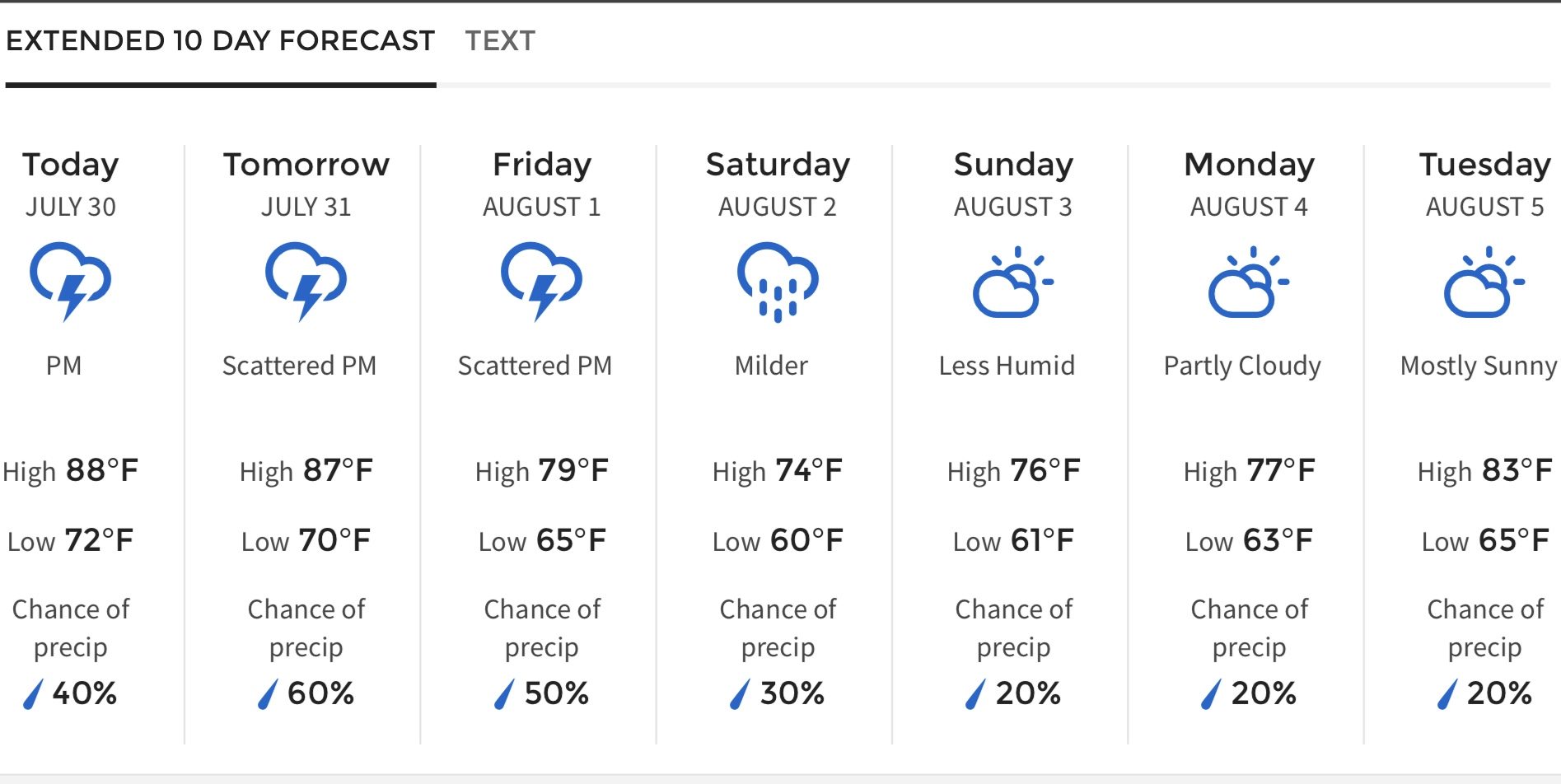Click Tuesday's mostly sunny icon
Viewport: 1561px width, 784px height.
point(1484,282)
